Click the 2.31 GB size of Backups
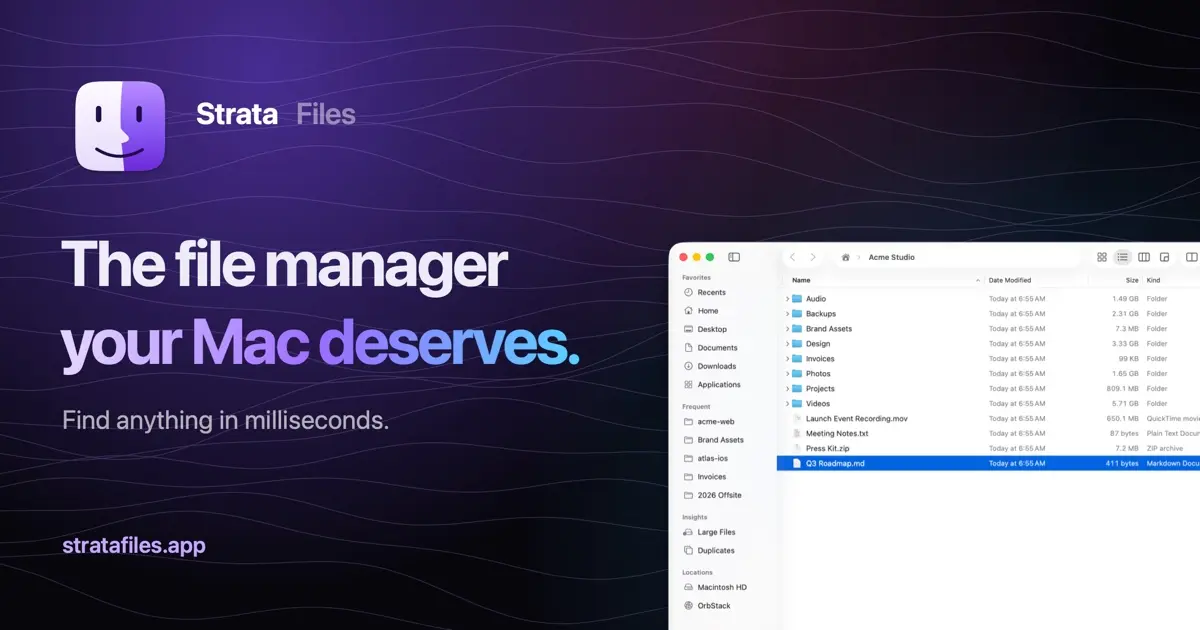Screen dimensions: 1200x630 point(1126,314)
